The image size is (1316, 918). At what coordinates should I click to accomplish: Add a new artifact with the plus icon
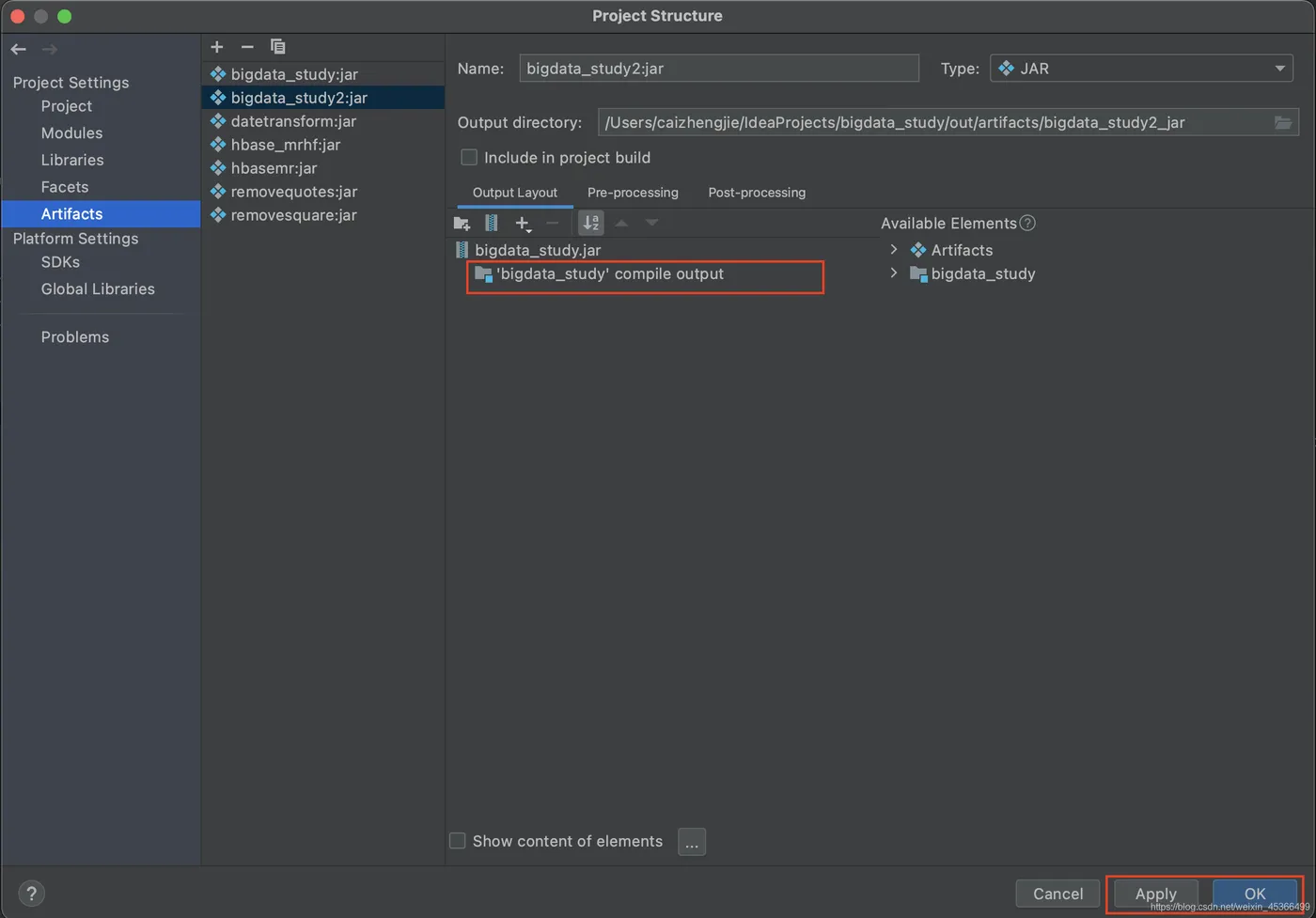click(217, 46)
